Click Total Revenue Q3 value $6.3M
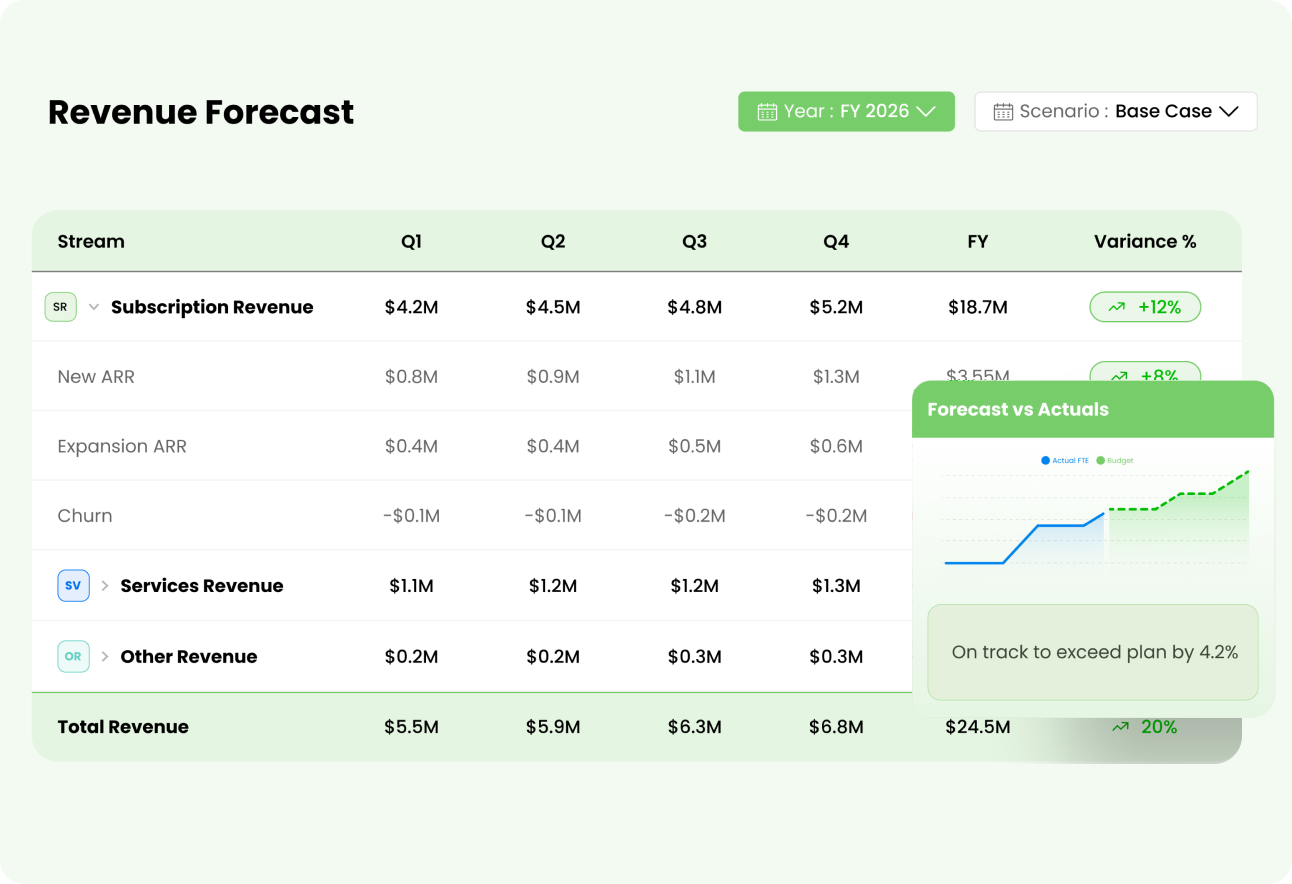 [695, 727]
